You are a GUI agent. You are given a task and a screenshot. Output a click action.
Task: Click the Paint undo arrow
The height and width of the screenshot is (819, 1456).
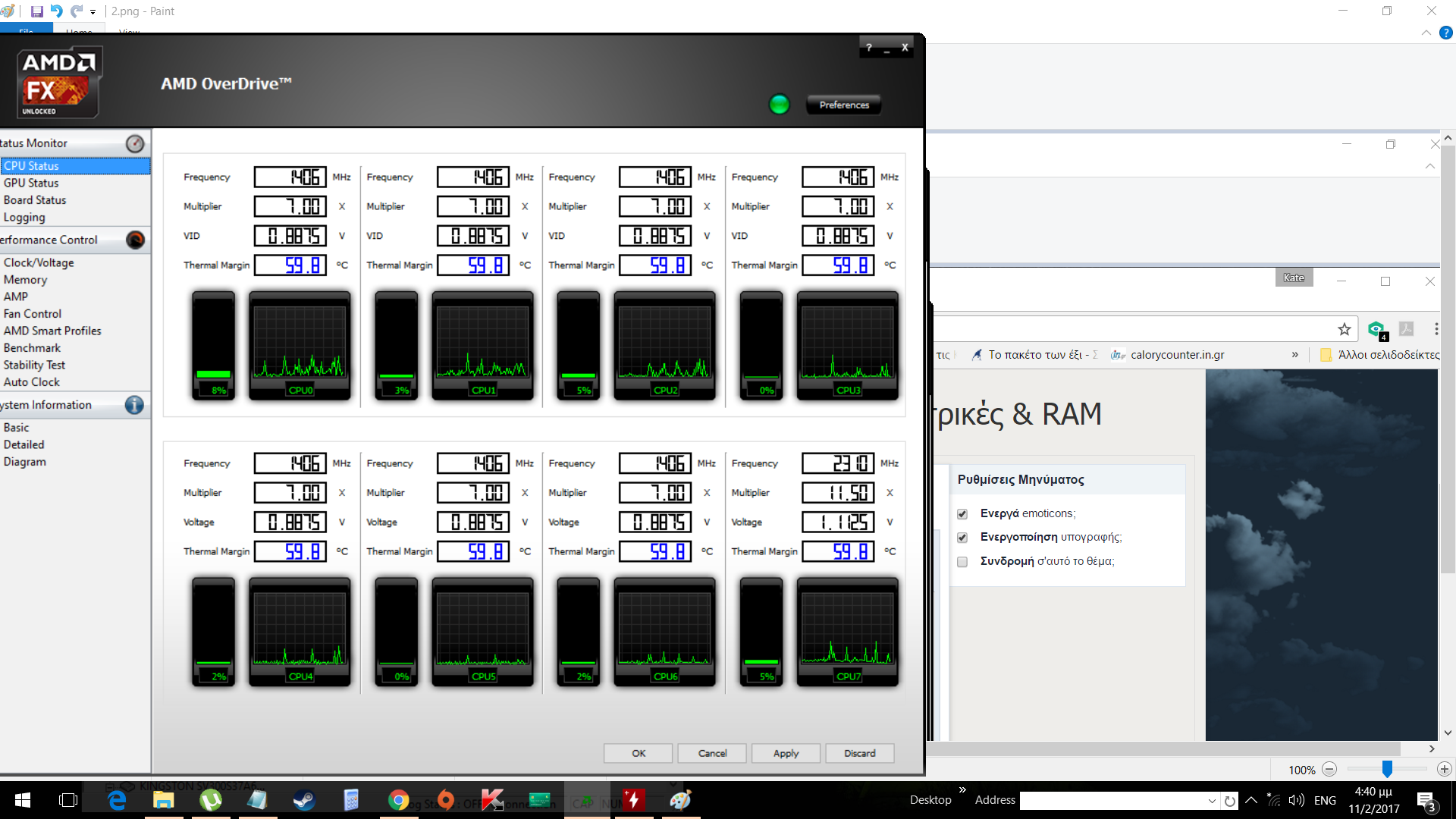(x=57, y=11)
